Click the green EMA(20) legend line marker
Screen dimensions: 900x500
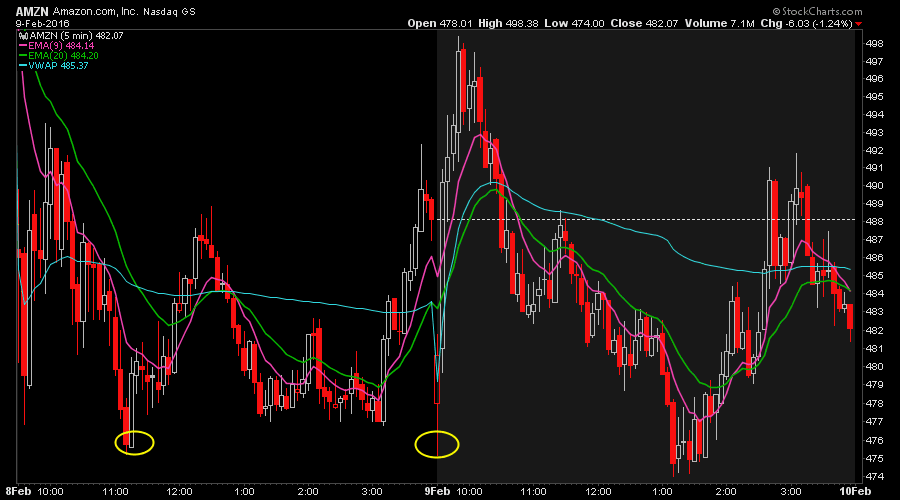[x=23, y=56]
